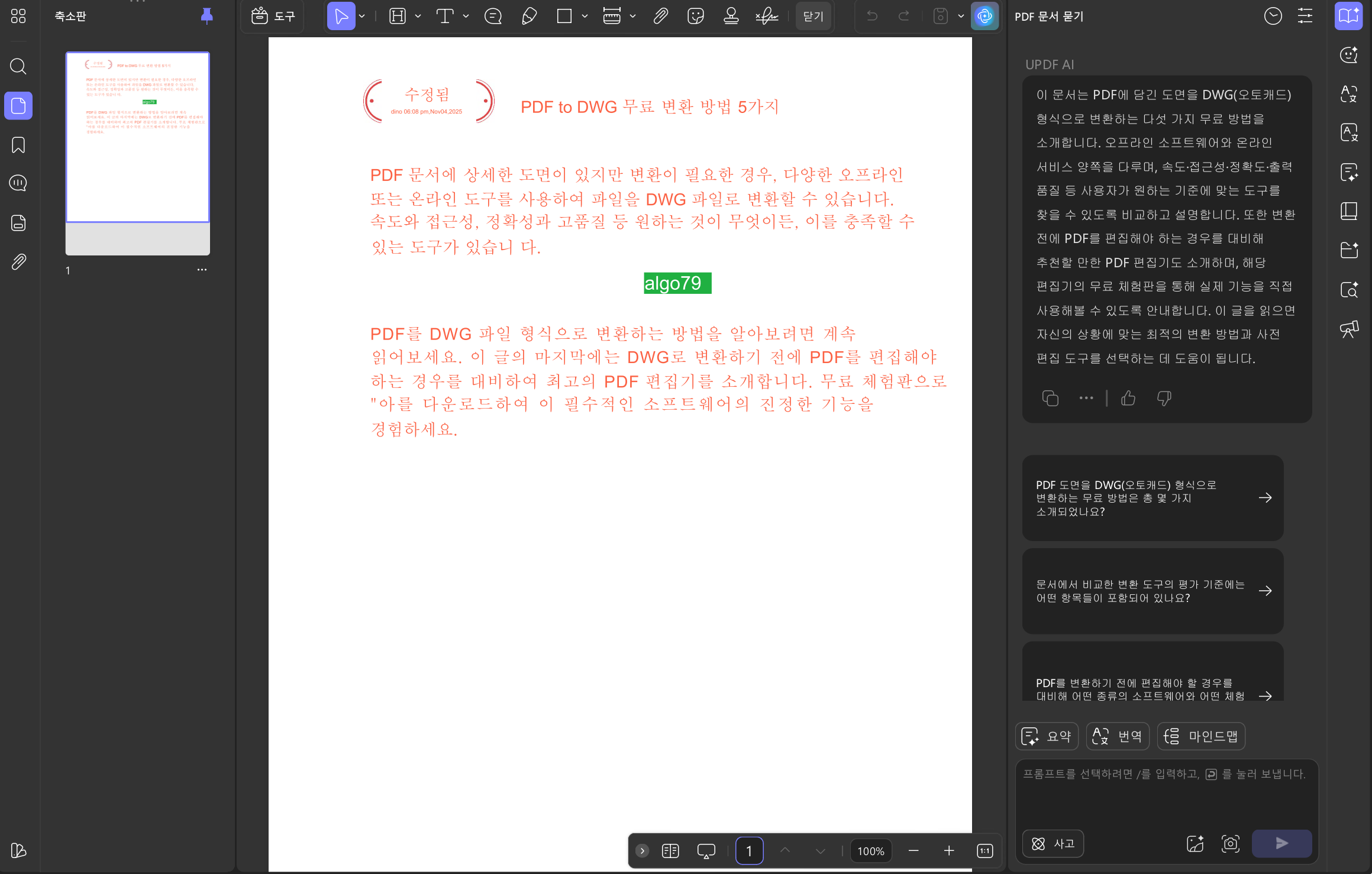Click the zoom in plus control
This screenshot has height=874, width=1372.
pos(949,850)
